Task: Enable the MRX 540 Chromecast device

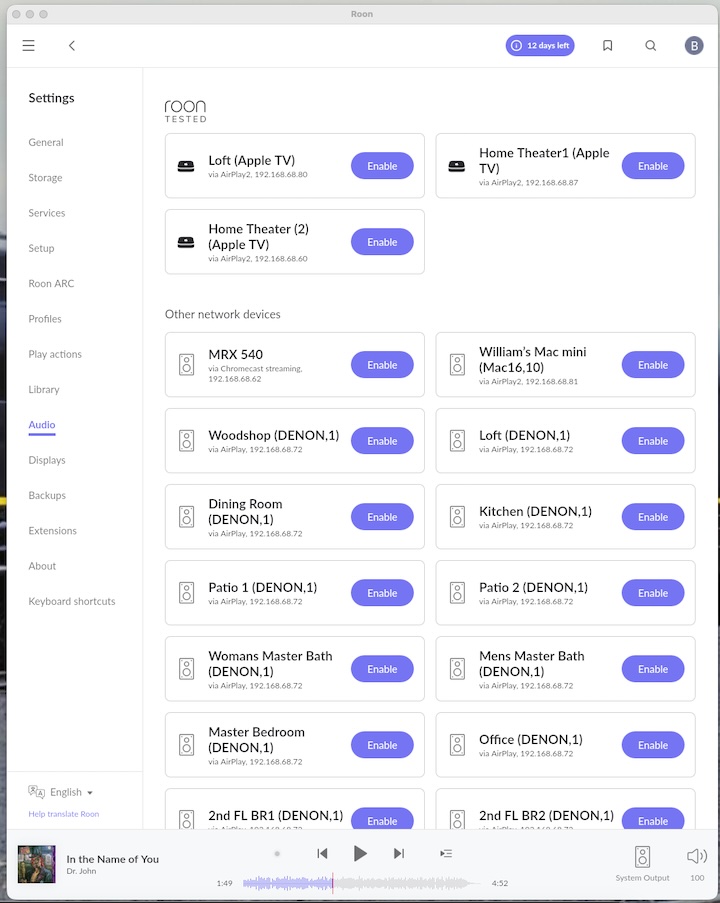Action: 382,365
